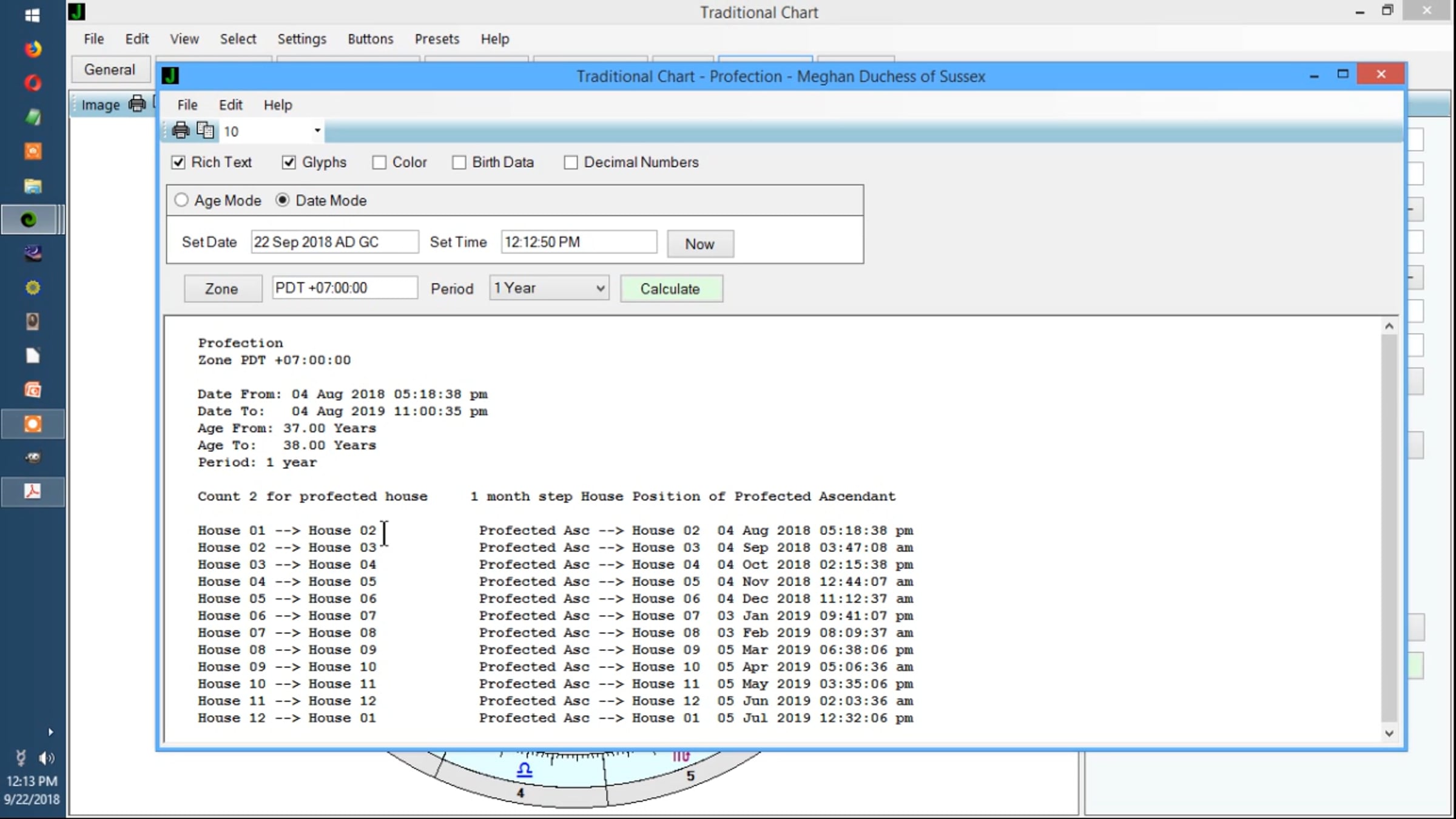Screen dimensions: 1456x819
Task: Click the Set Date input field
Action: click(x=335, y=242)
